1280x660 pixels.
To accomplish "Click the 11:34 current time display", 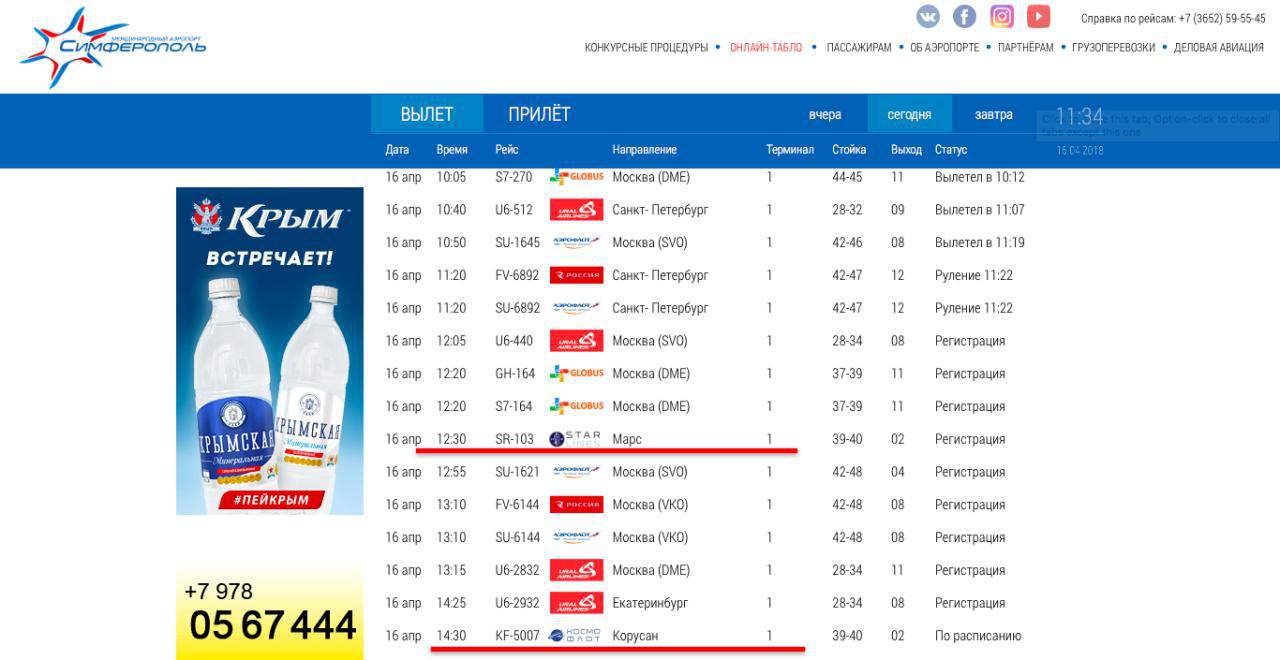I will (x=1079, y=116).
